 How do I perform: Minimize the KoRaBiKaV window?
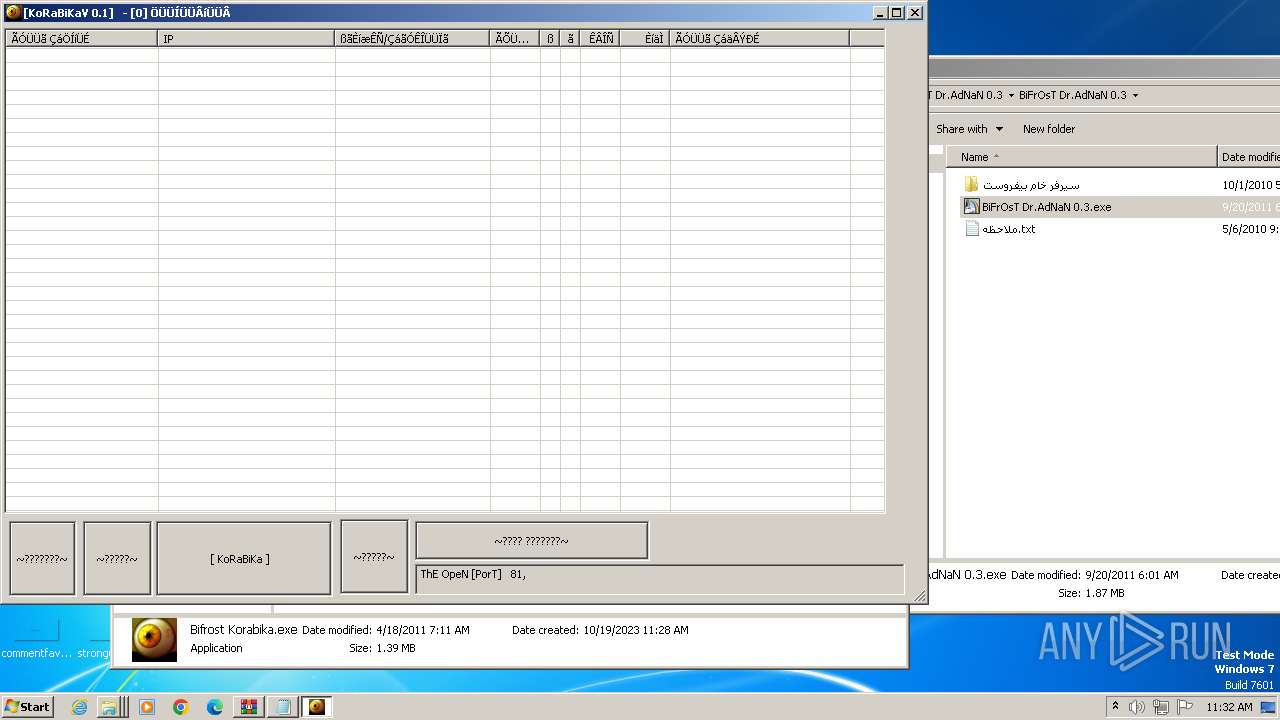[880, 13]
